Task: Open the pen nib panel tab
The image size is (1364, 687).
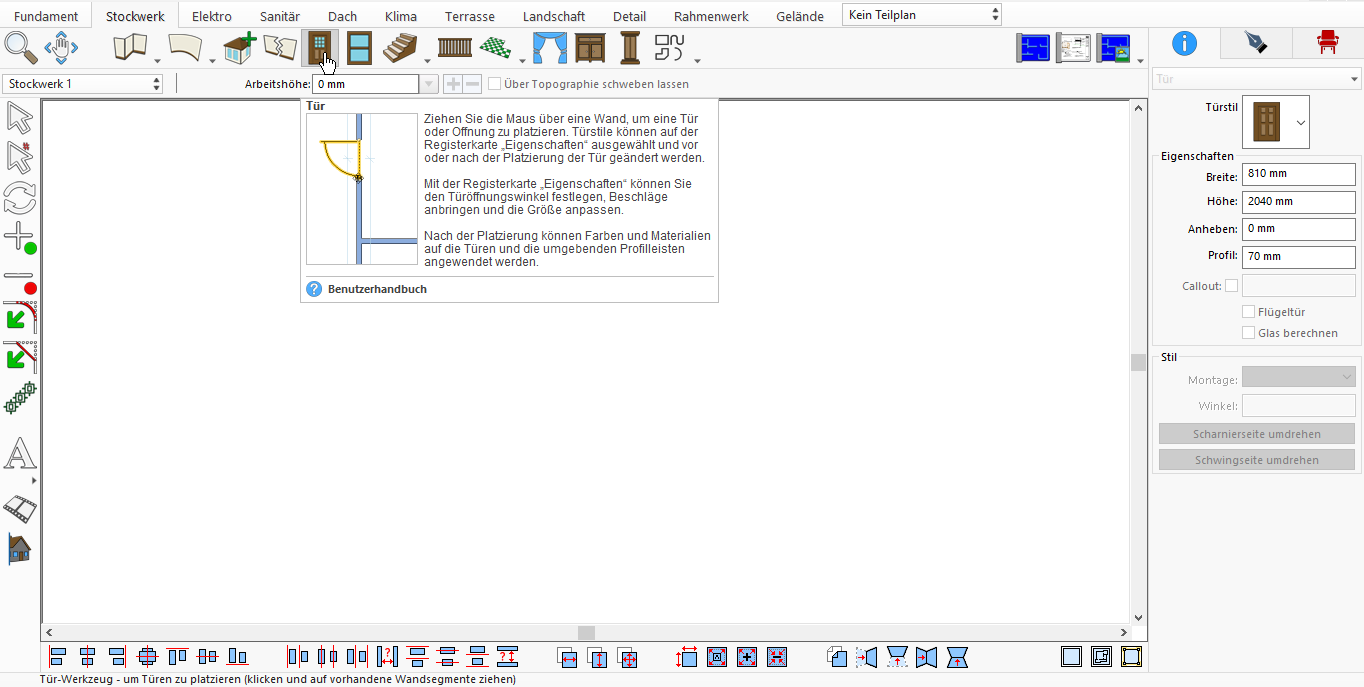Action: [x=1256, y=42]
